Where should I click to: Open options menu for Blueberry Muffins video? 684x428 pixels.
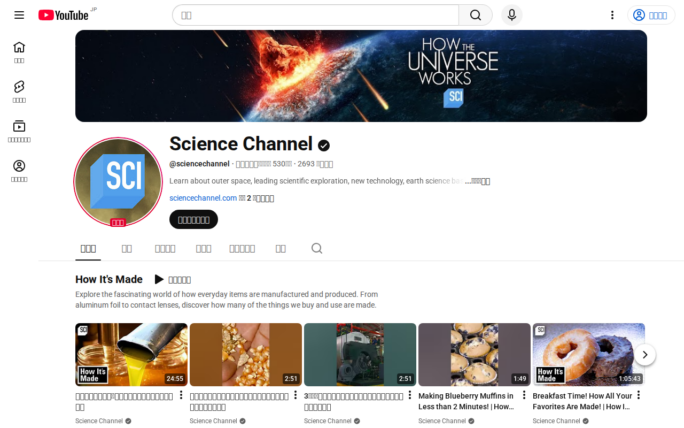pos(523,395)
